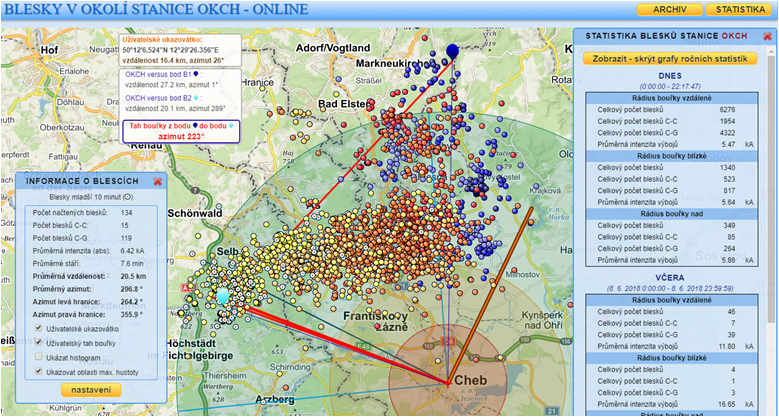Image resolution: width=779 pixels, height=417 pixels.
Task: Click Počet blesků C-G value 119
Action: pos(127,238)
